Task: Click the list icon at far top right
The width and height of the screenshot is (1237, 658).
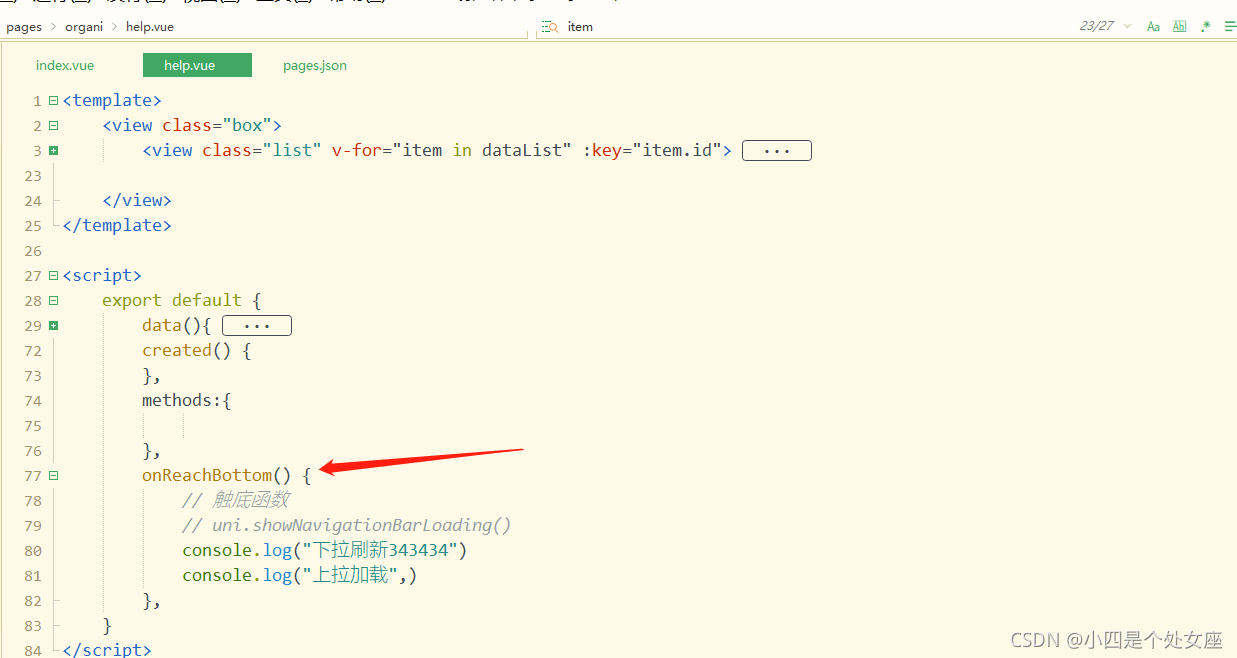Action: (1231, 26)
